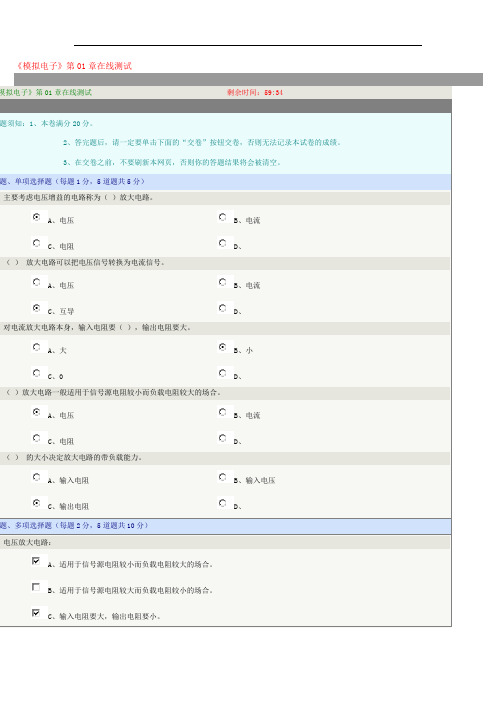Pick C、电阻 for 信号源电阻较小 single-choice question
This screenshot has width=496, height=702.
pyautogui.click(x=37, y=438)
